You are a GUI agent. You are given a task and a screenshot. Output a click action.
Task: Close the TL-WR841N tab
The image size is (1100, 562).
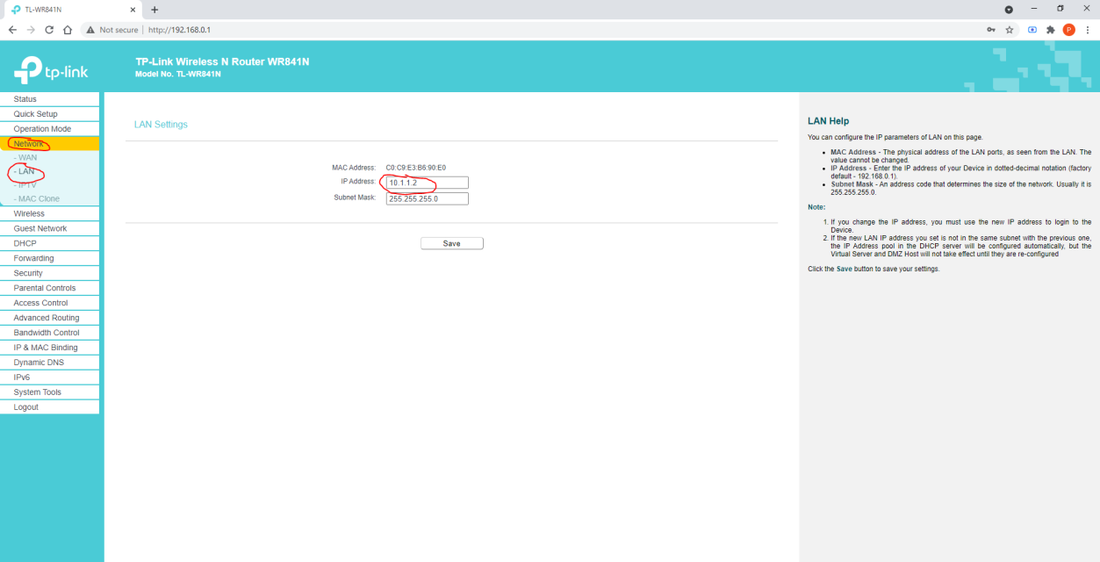coord(133,10)
